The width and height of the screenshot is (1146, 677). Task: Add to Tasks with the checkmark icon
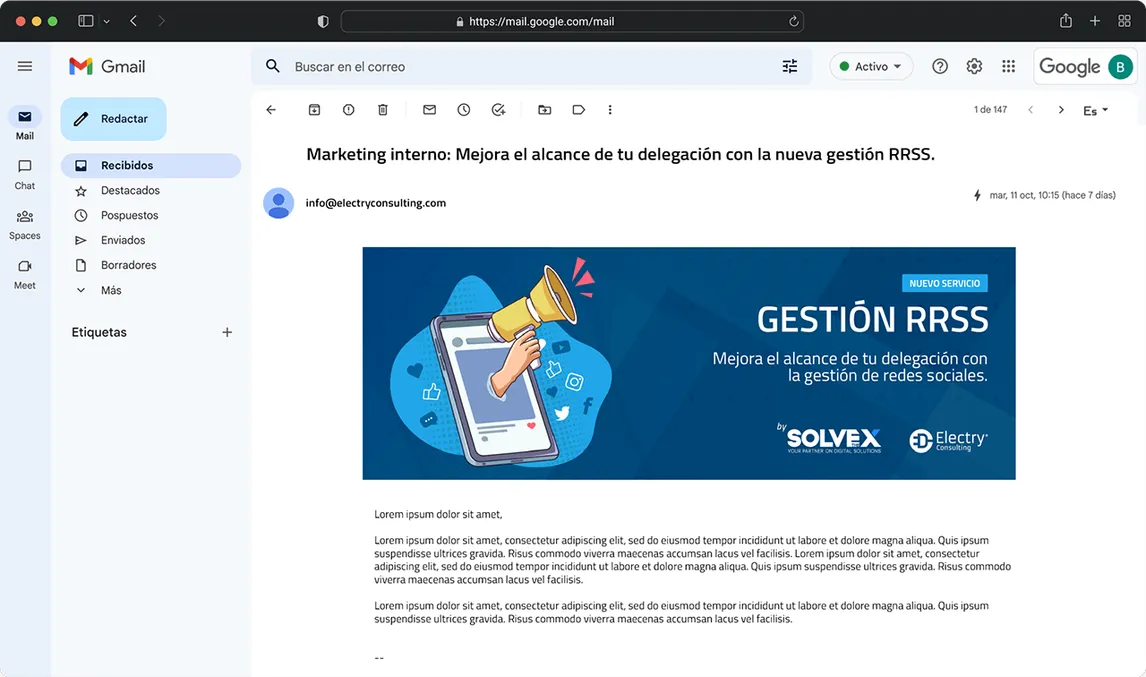pos(498,110)
